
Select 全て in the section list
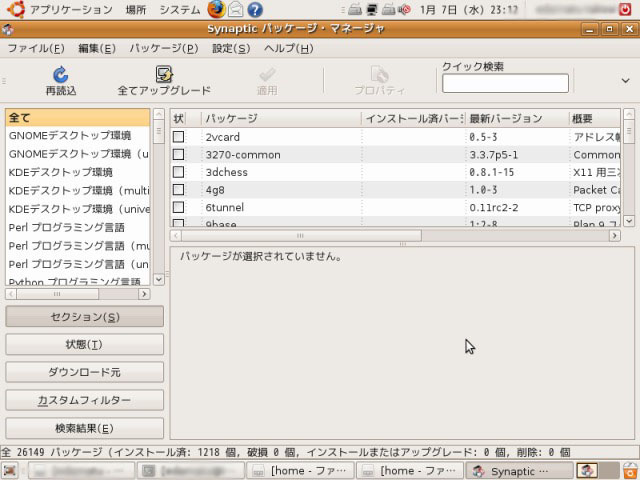78,118
